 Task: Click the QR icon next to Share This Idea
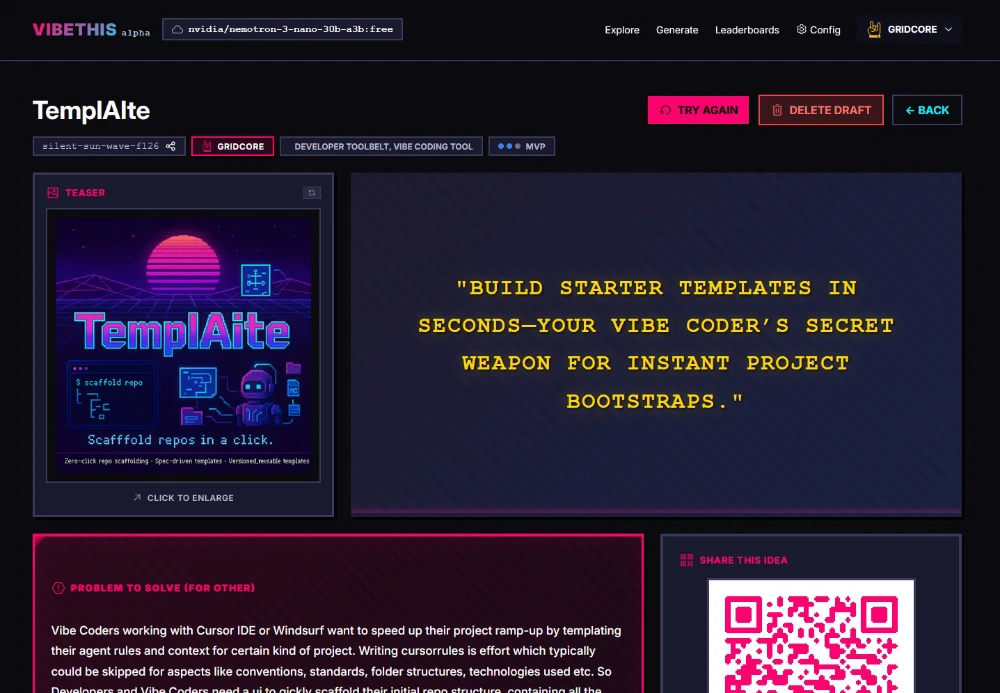[x=686, y=560]
